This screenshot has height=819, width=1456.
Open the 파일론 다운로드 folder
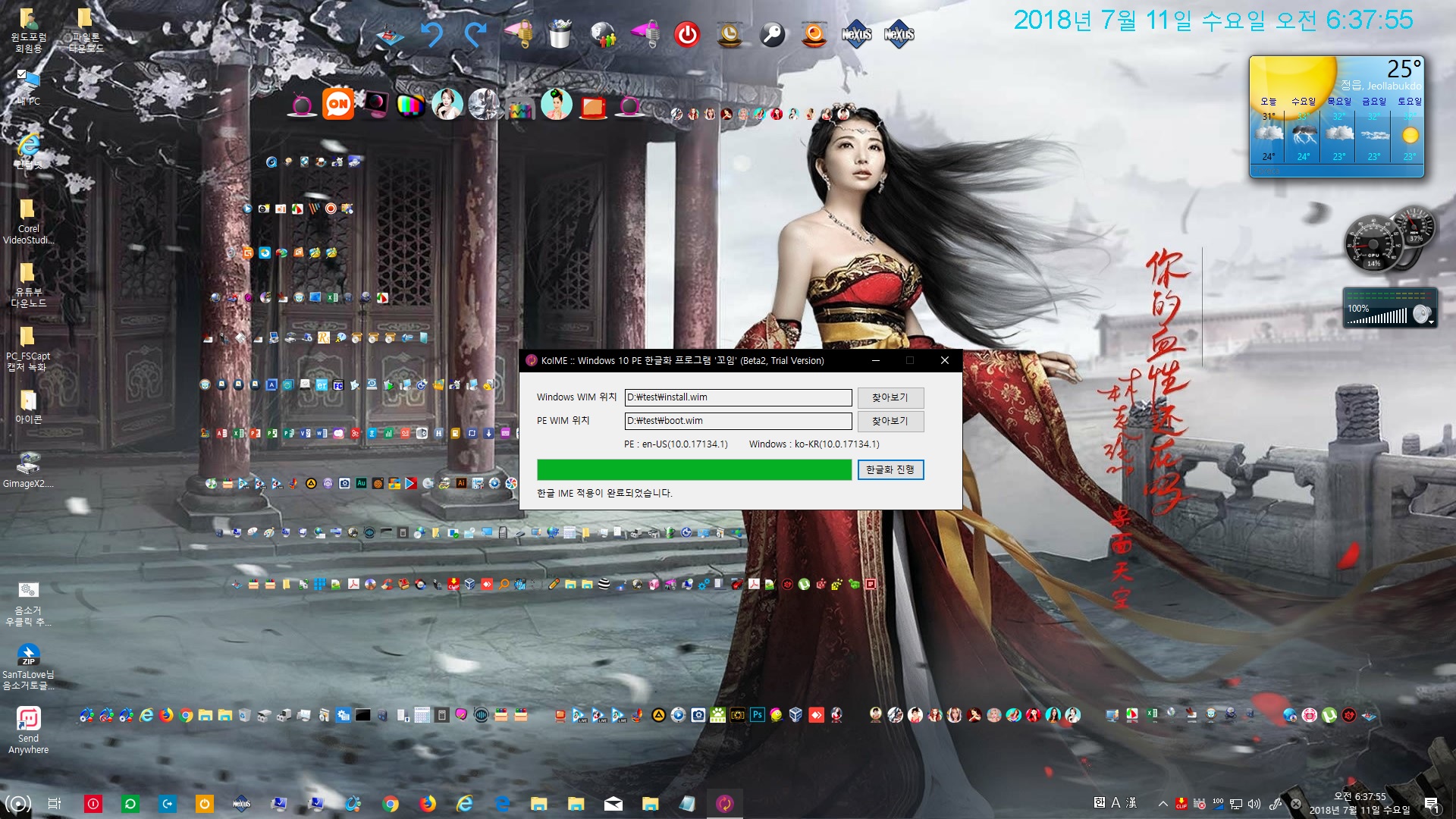point(86,30)
